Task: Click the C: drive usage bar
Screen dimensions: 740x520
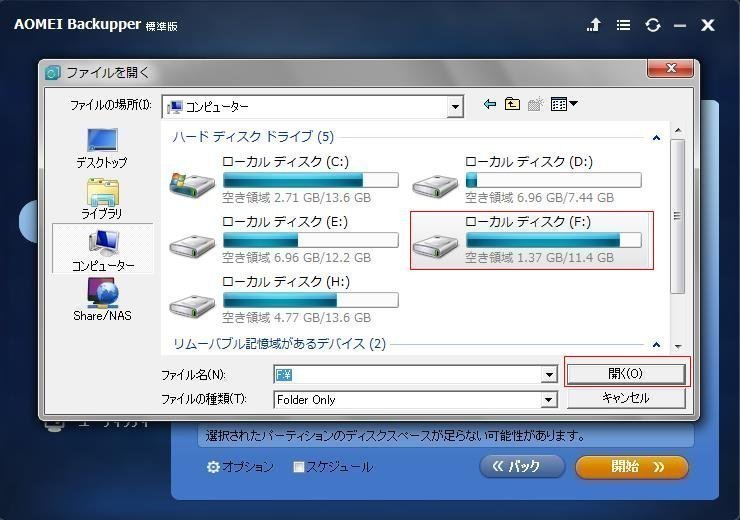Action: pyautogui.click(x=311, y=180)
